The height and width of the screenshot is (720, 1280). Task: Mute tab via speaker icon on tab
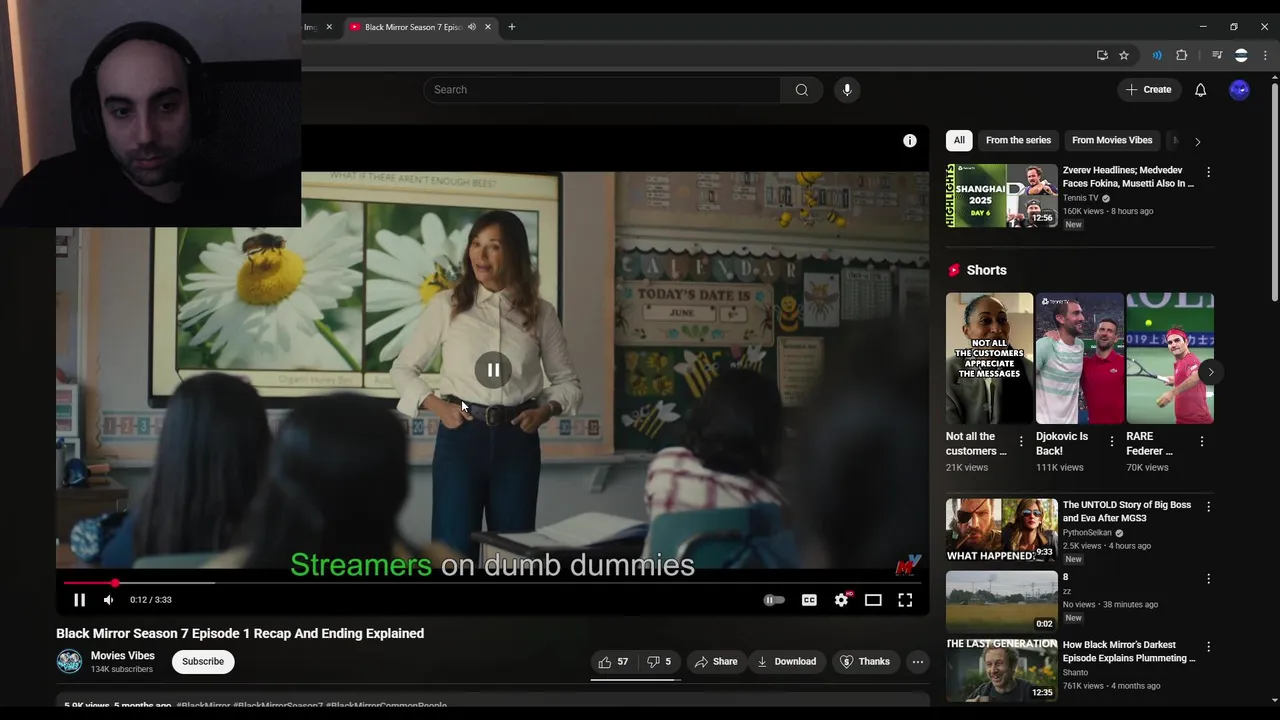click(471, 27)
